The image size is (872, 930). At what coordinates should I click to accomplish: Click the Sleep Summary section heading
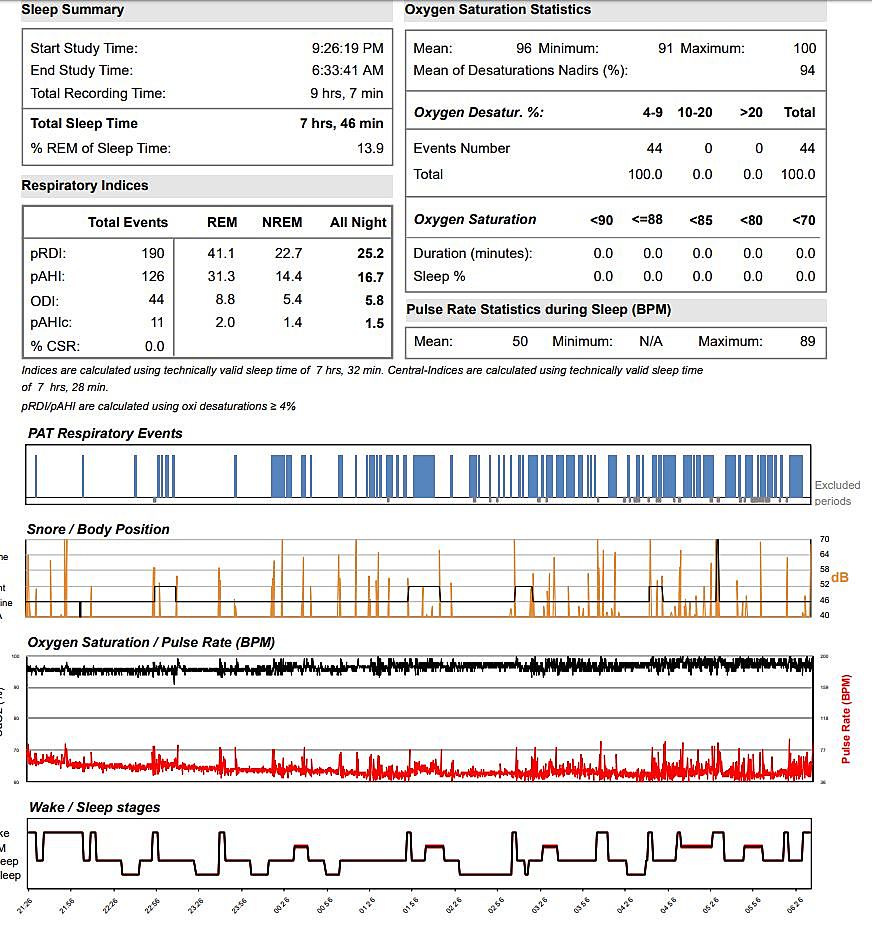72,9
